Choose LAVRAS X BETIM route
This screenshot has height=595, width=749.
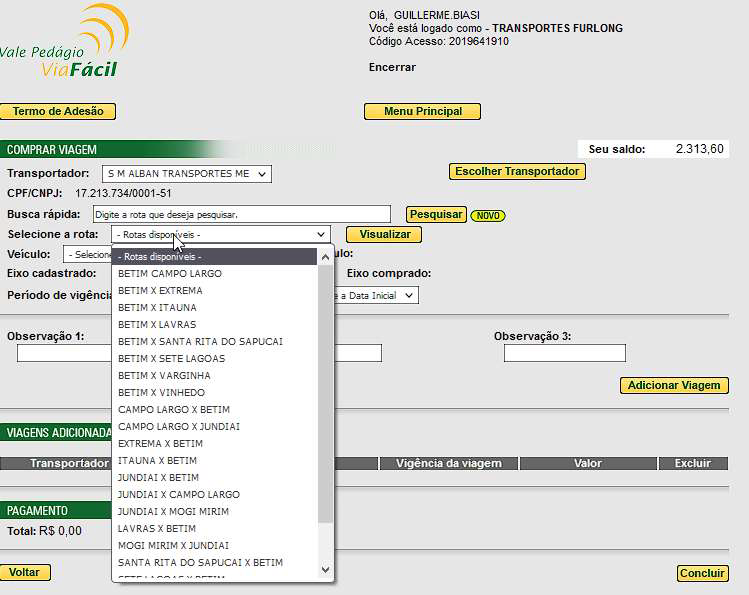tap(157, 528)
